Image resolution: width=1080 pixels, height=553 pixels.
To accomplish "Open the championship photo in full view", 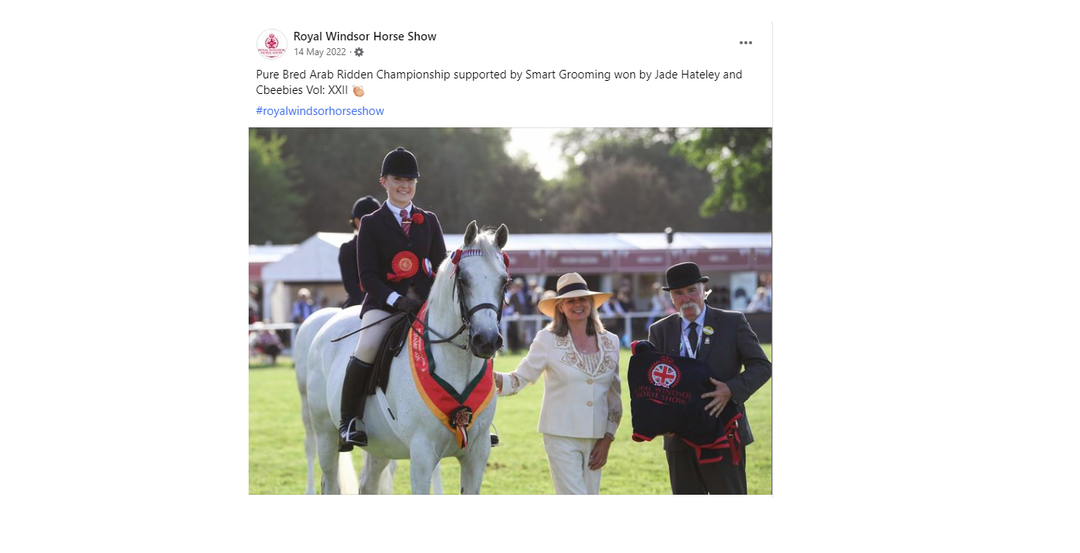I will tap(510, 311).
